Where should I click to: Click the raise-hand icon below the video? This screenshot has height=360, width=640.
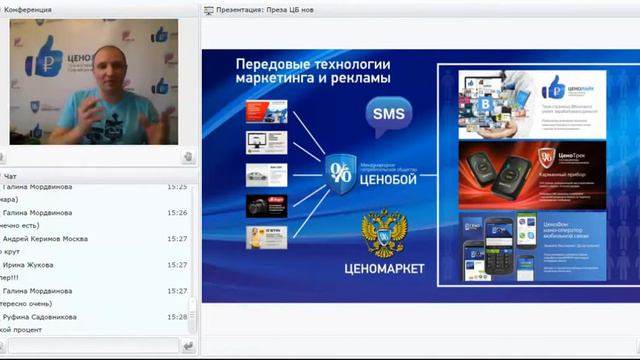pyautogui.click(x=188, y=156)
